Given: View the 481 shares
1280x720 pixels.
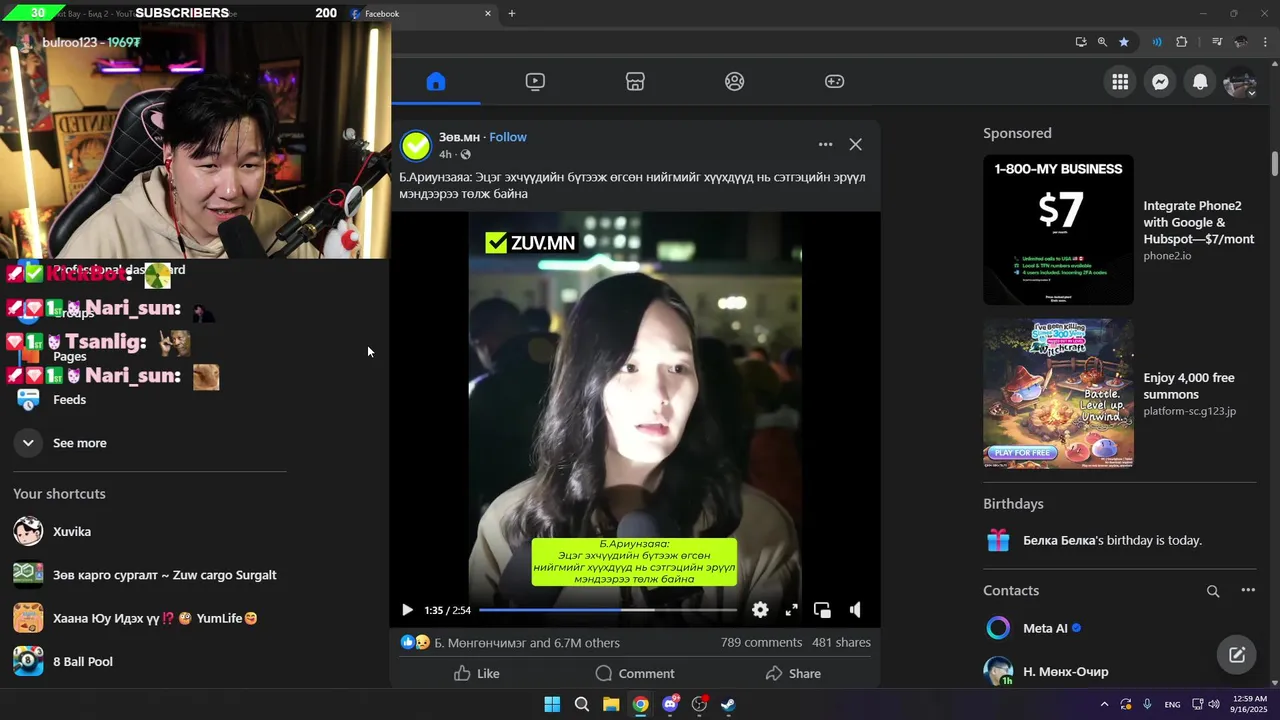Looking at the screenshot, I should 841,642.
